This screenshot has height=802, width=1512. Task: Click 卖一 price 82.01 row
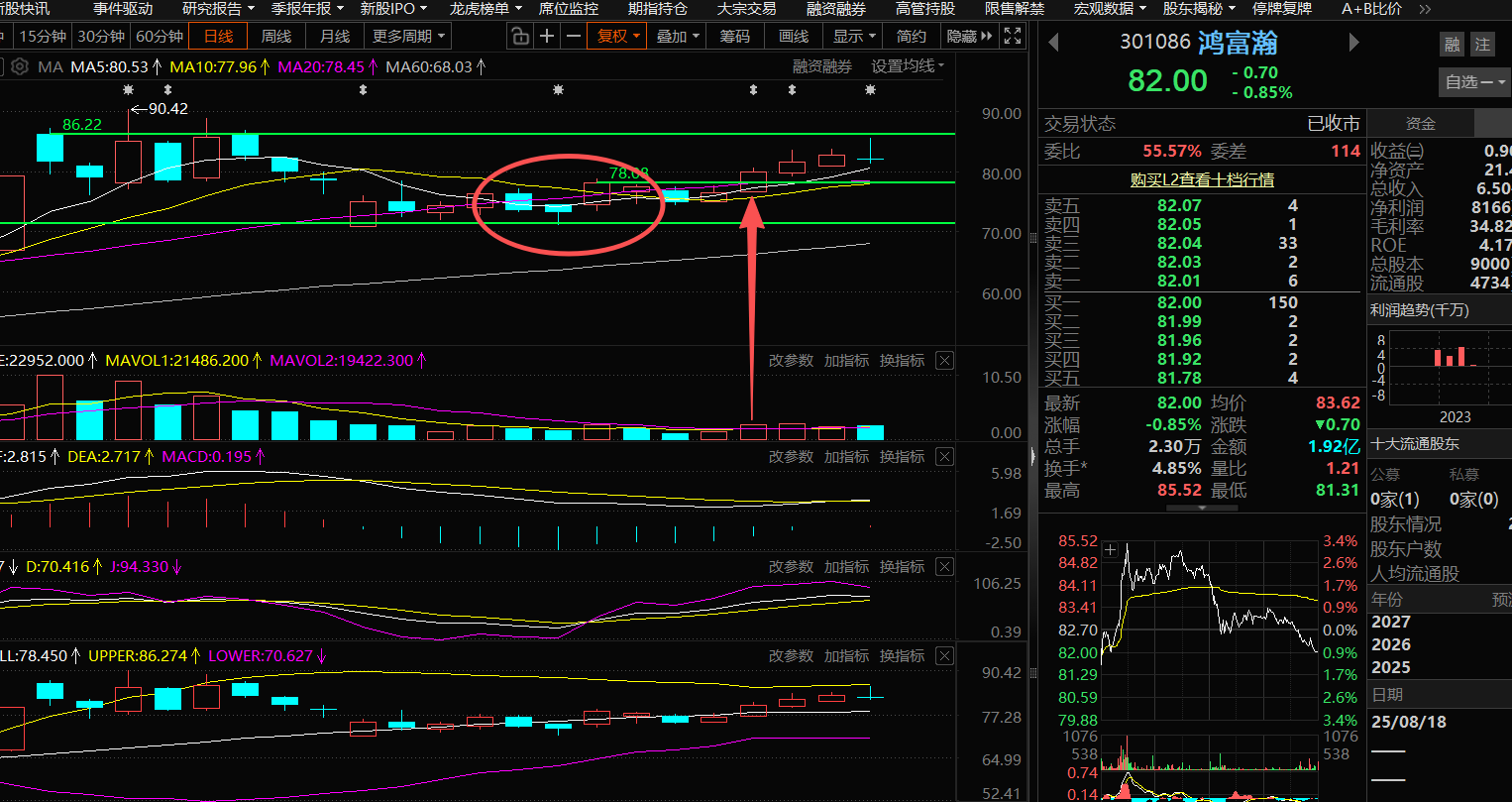[1202, 282]
